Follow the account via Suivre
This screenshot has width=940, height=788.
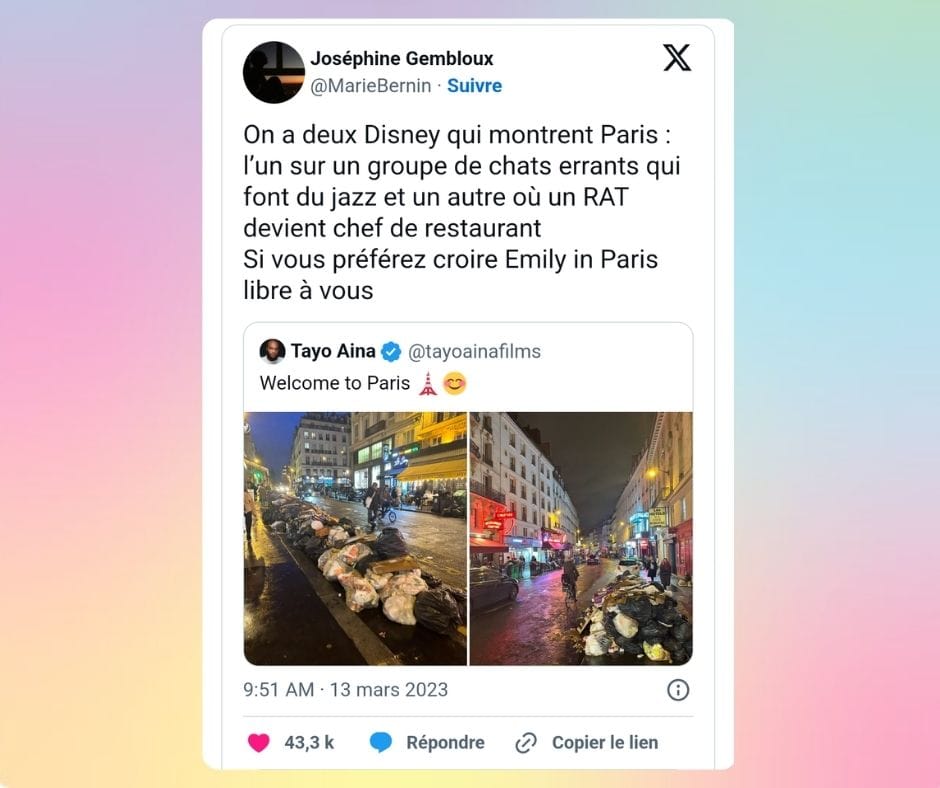(474, 86)
